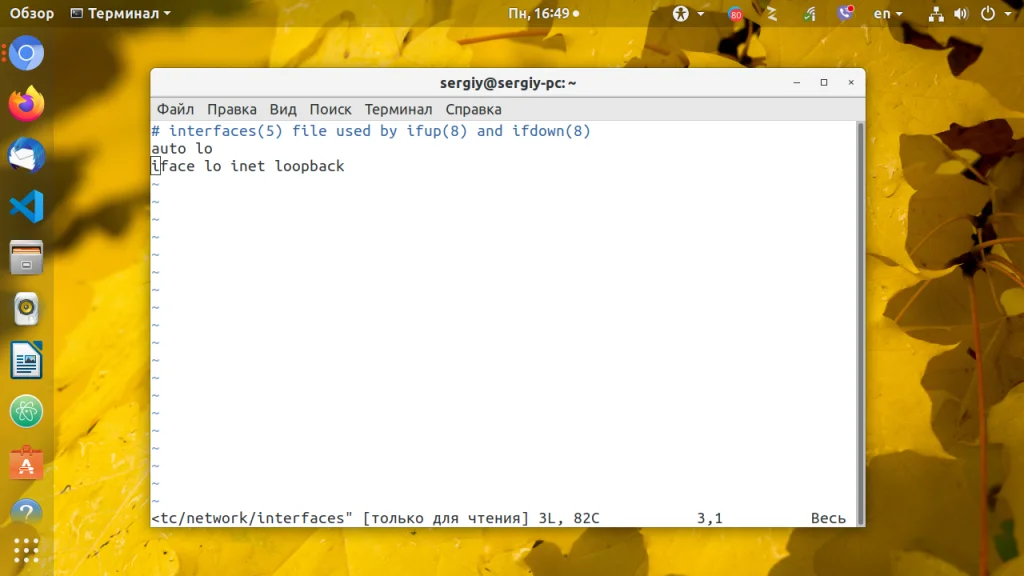
Task: Click the word 'loopback' in editor
Action: click(310, 166)
